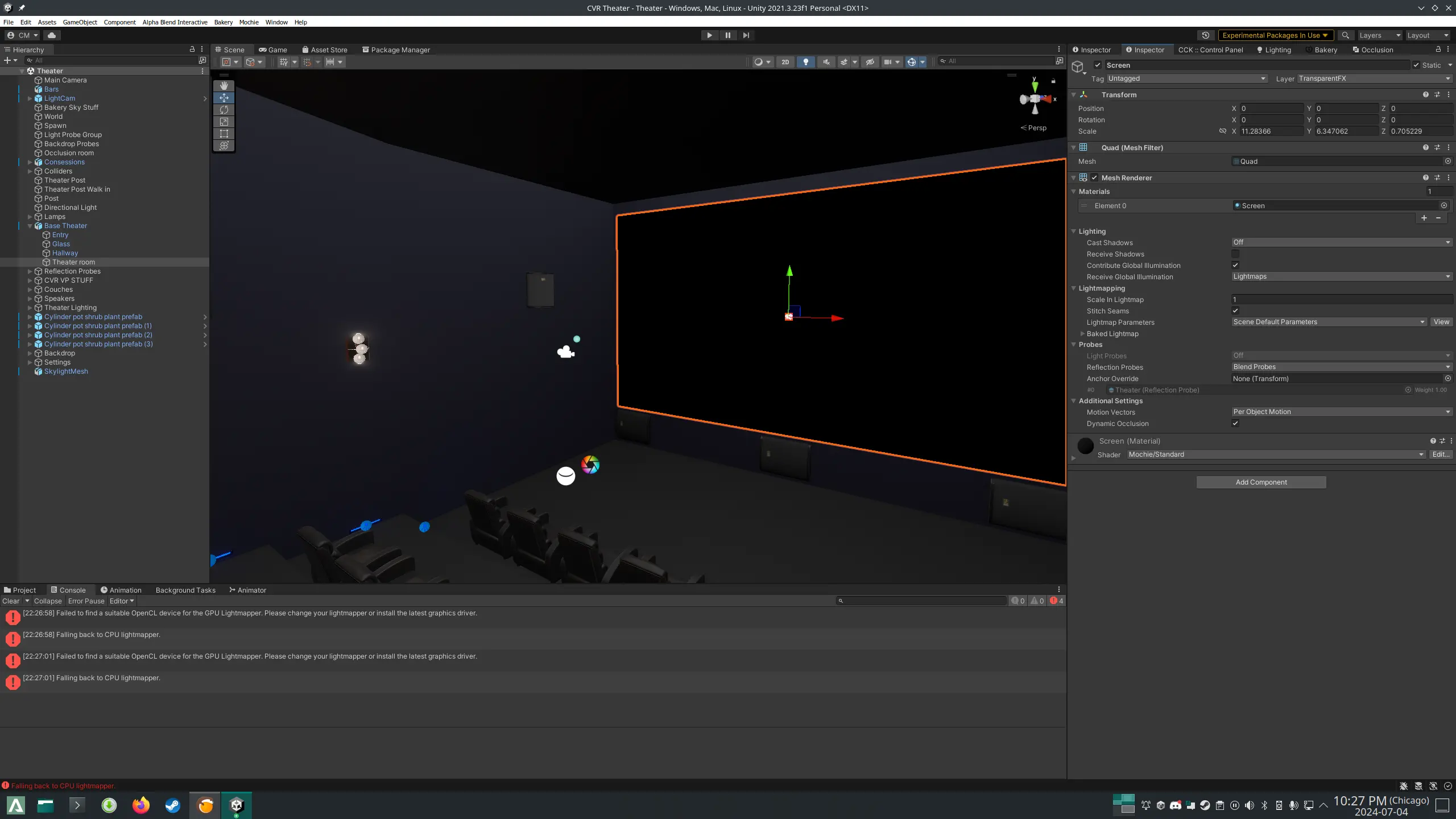Click the View lightmap parameters button

pyautogui.click(x=1441, y=322)
